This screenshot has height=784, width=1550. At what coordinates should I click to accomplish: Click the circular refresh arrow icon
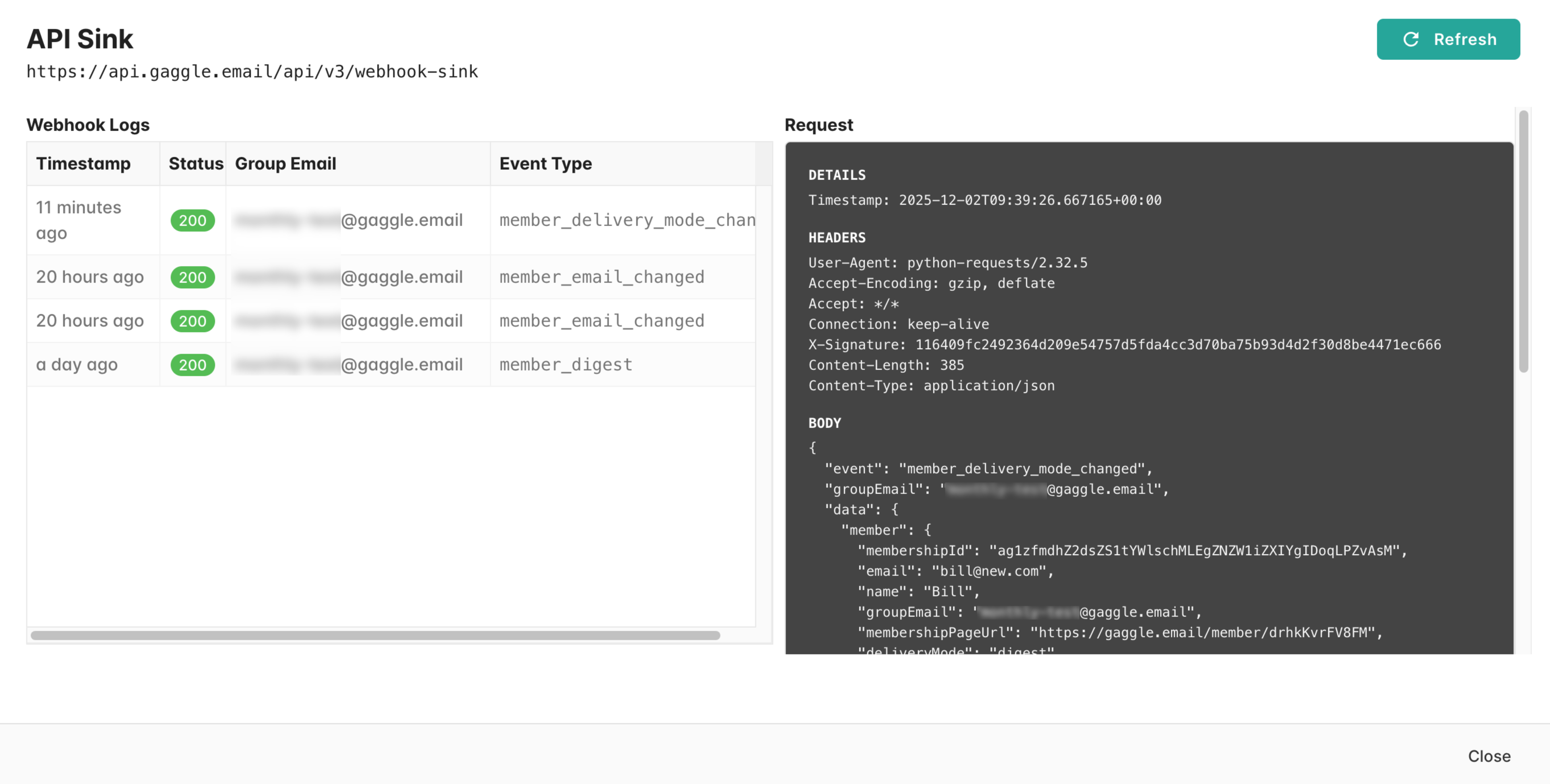1410,39
